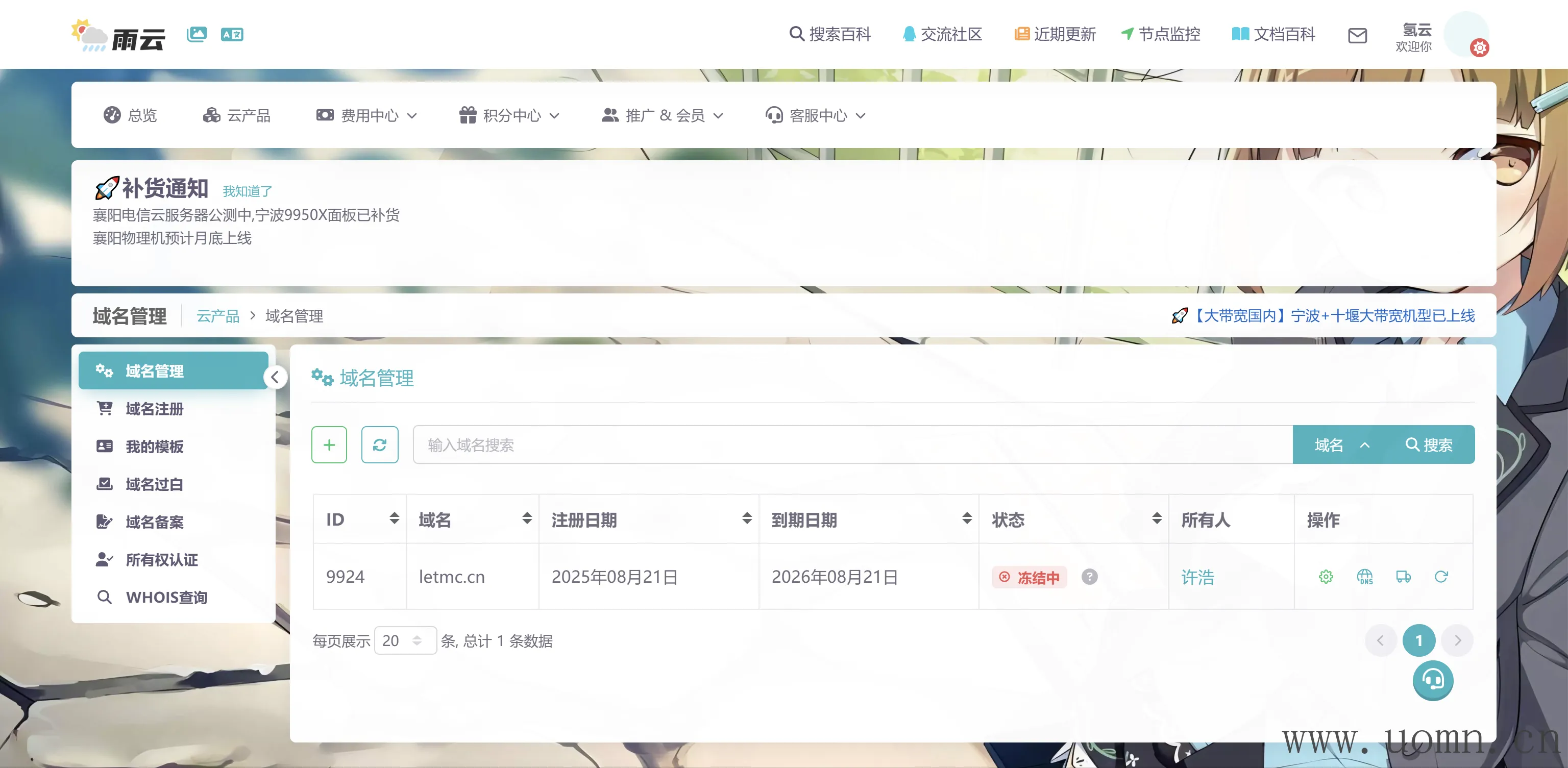
Task: Focus the 输入域名搜索 search field
Action: click(852, 445)
